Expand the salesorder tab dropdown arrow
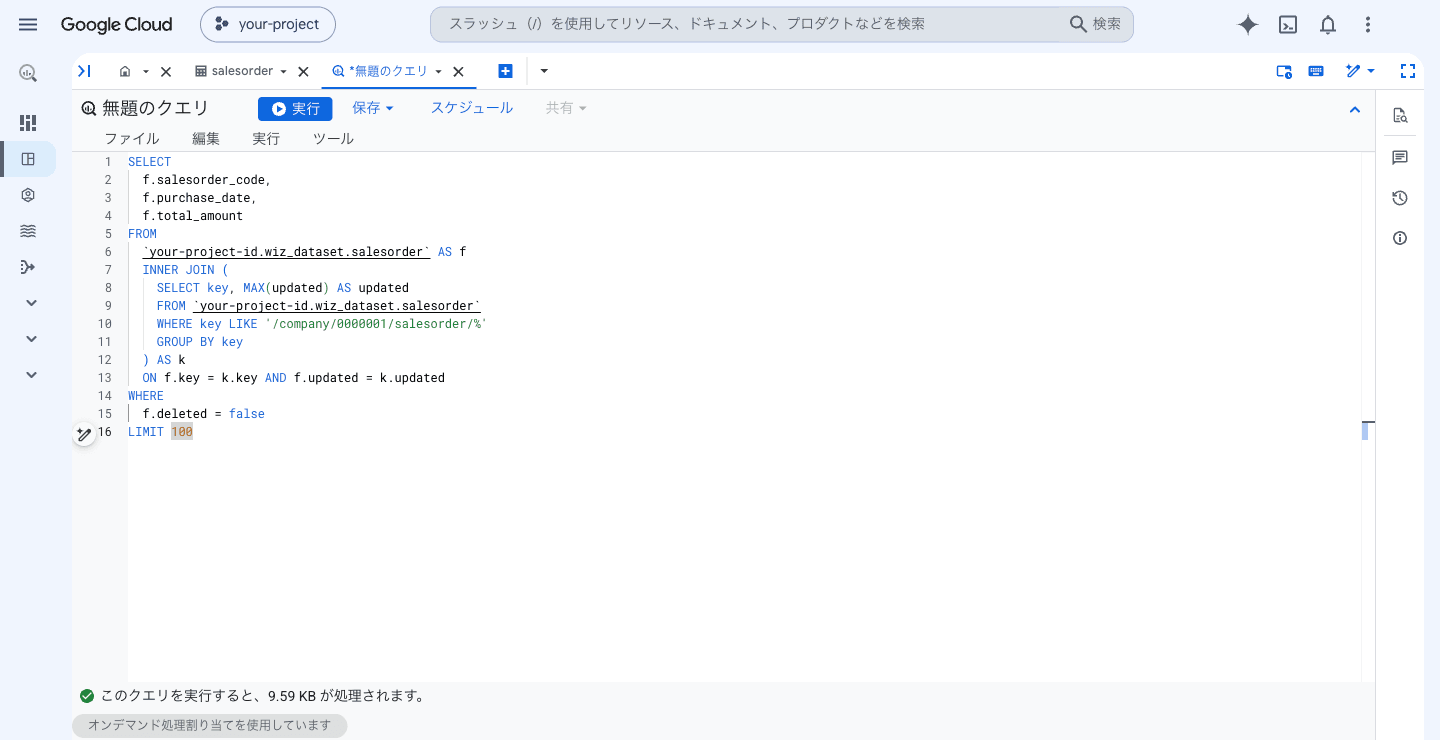This screenshot has height=740, width=1440. [283, 72]
